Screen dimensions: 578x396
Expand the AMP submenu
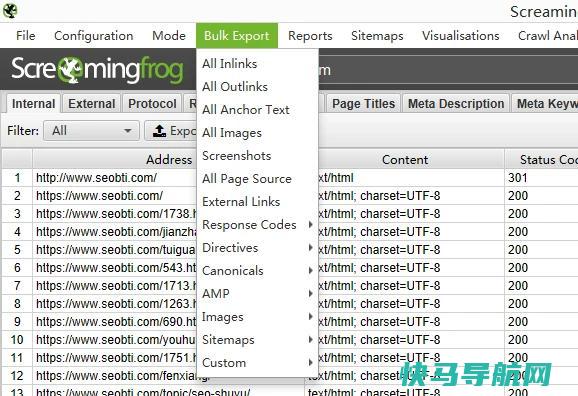pyautogui.click(x=258, y=294)
